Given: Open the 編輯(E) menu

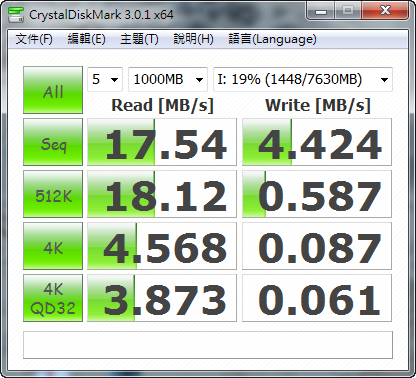Looking at the screenshot, I should click(x=87, y=39).
